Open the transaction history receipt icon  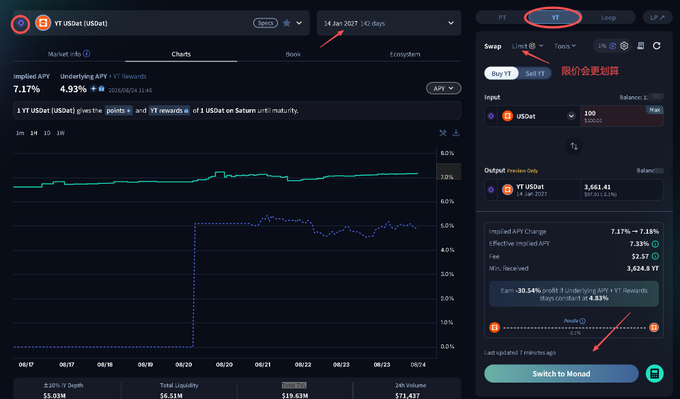641,46
